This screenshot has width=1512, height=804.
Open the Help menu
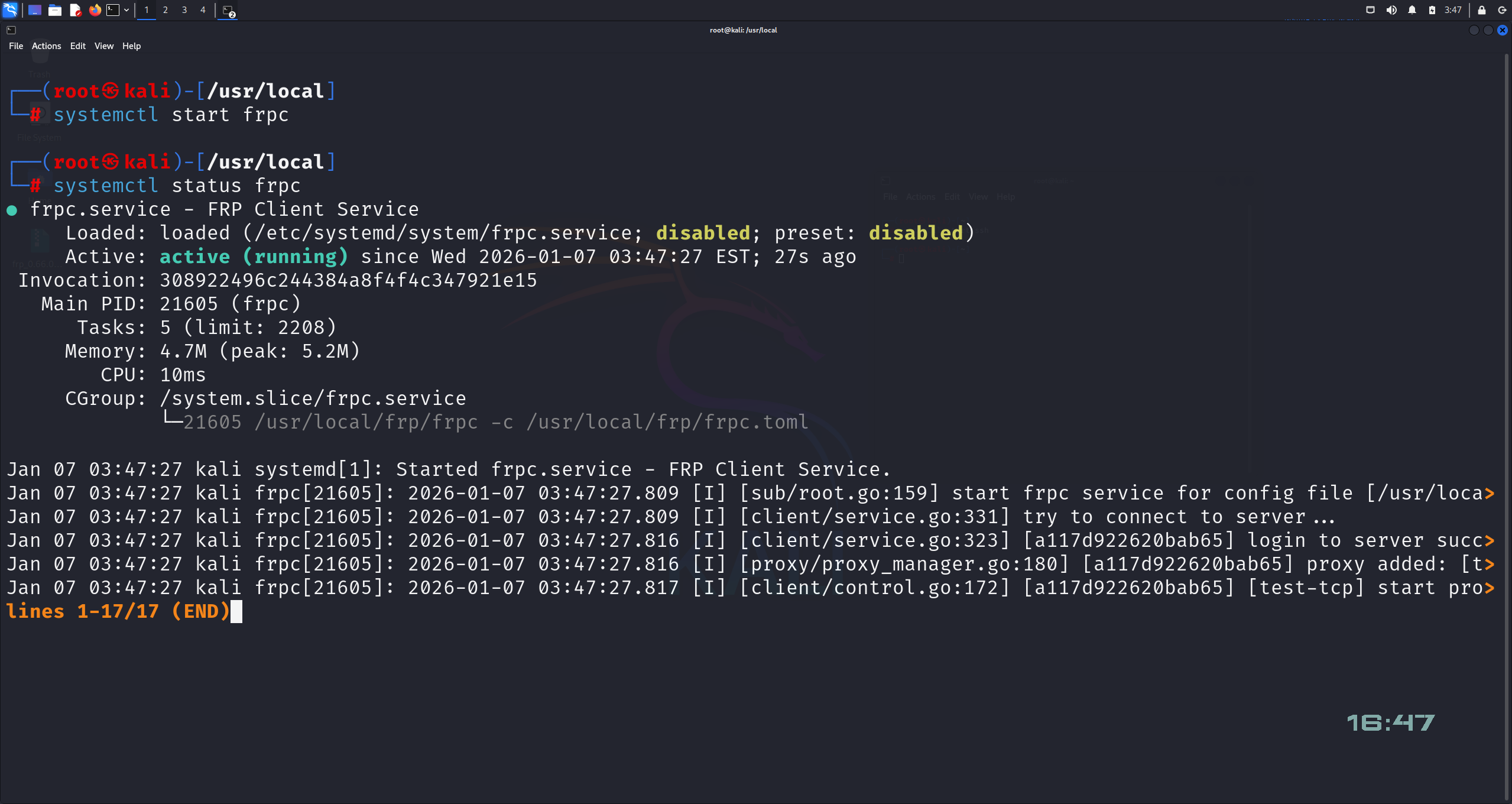132,46
